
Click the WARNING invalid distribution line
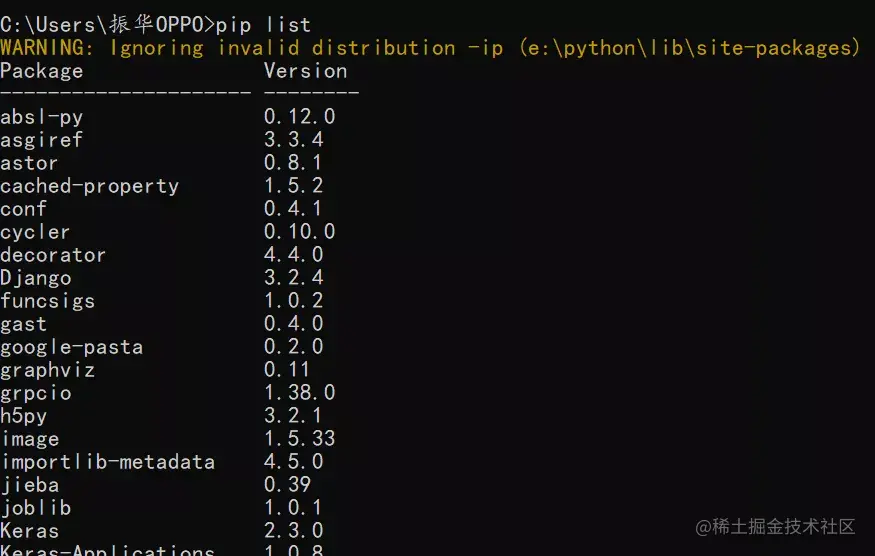(x=430, y=48)
